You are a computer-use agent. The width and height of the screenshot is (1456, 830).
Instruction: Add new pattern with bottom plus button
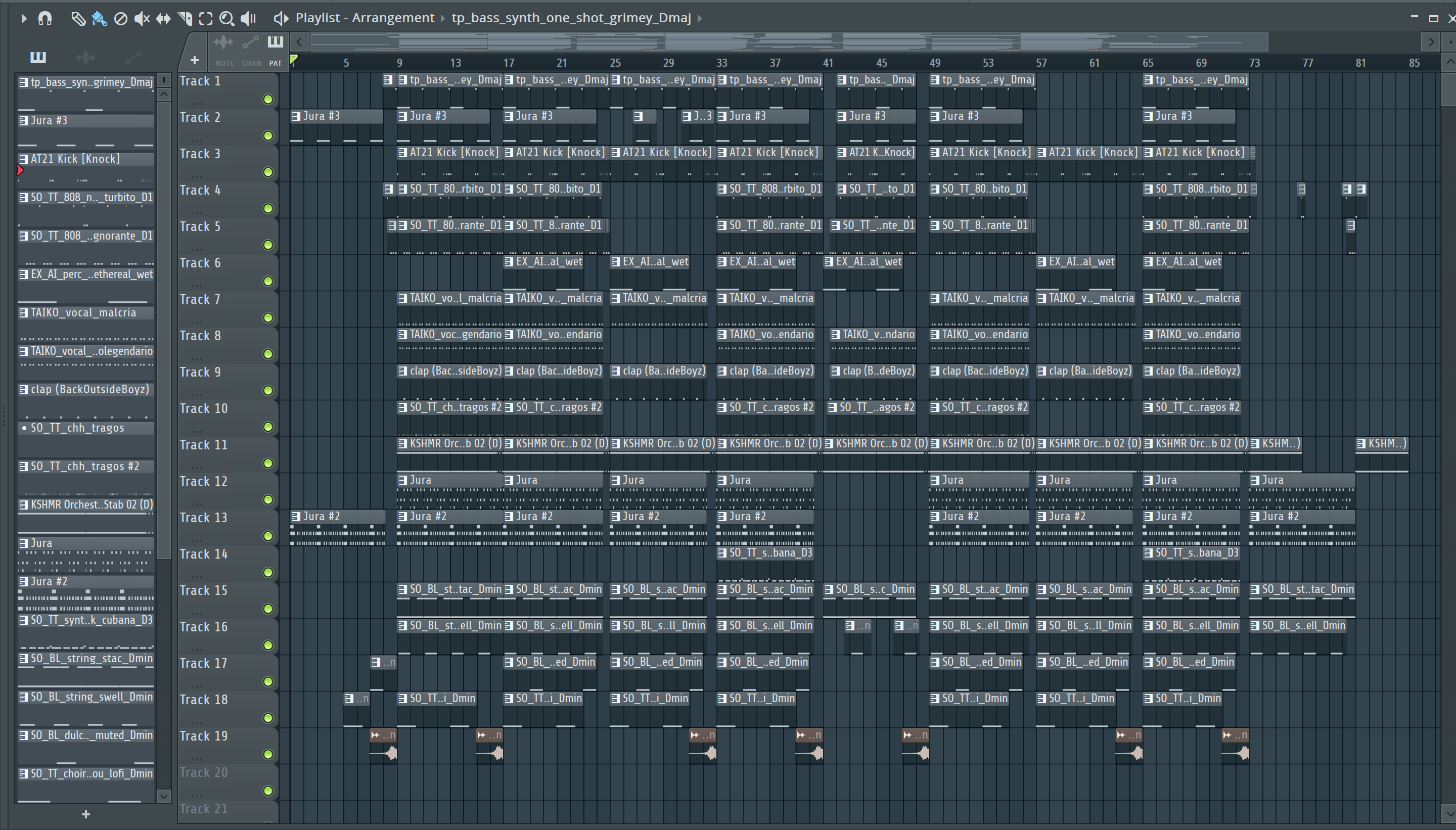click(85, 814)
